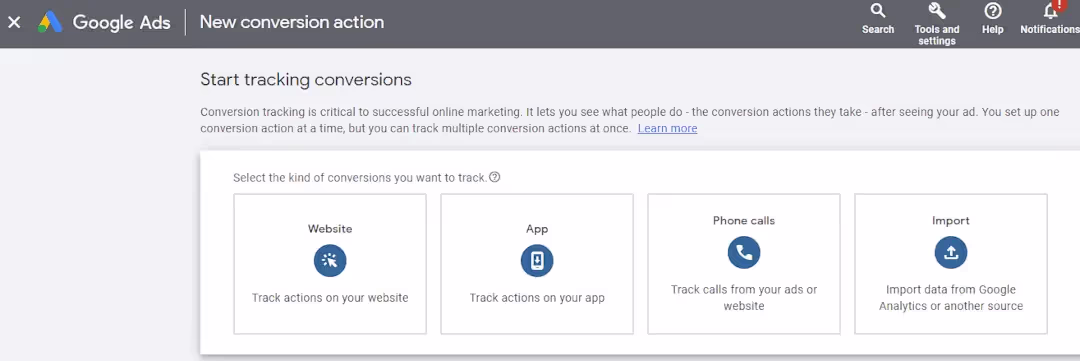Click the Notifications label in header
1080x361 pixels.
(x=1050, y=30)
